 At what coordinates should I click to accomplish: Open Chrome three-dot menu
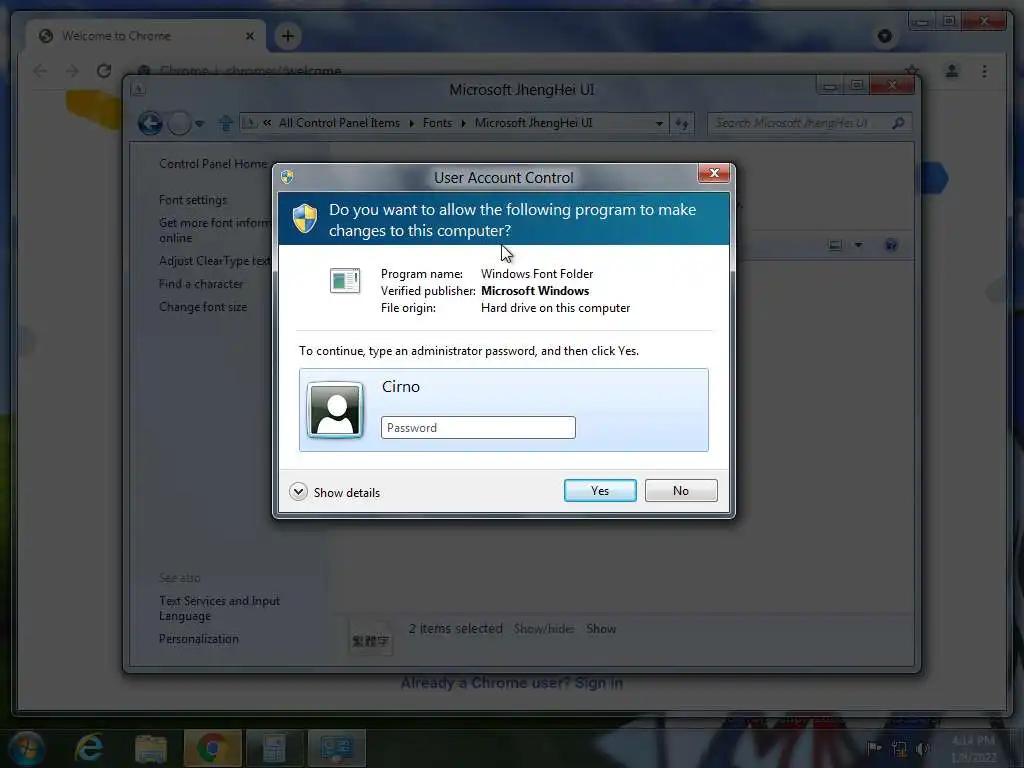click(x=984, y=71)
